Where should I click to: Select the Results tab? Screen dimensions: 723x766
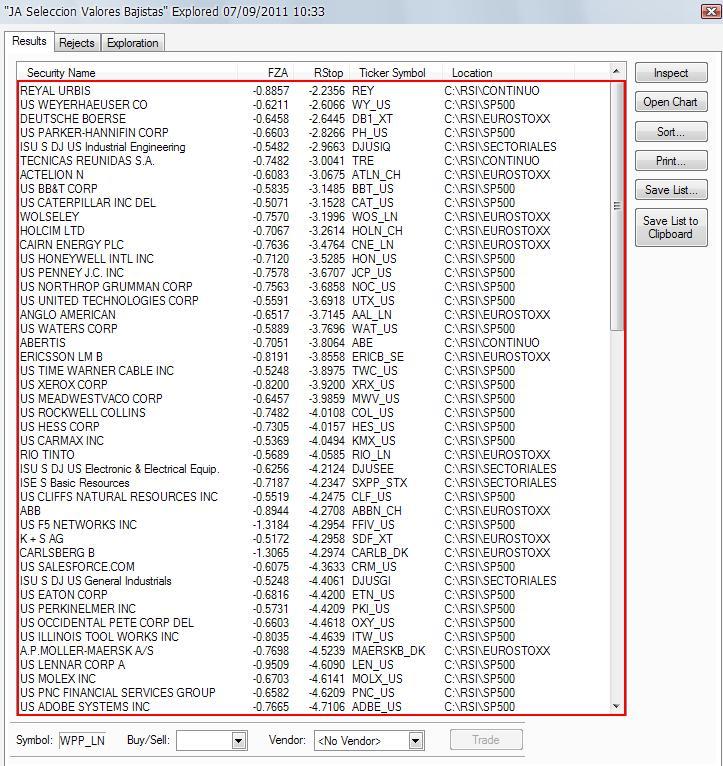[x=29, y=41]
